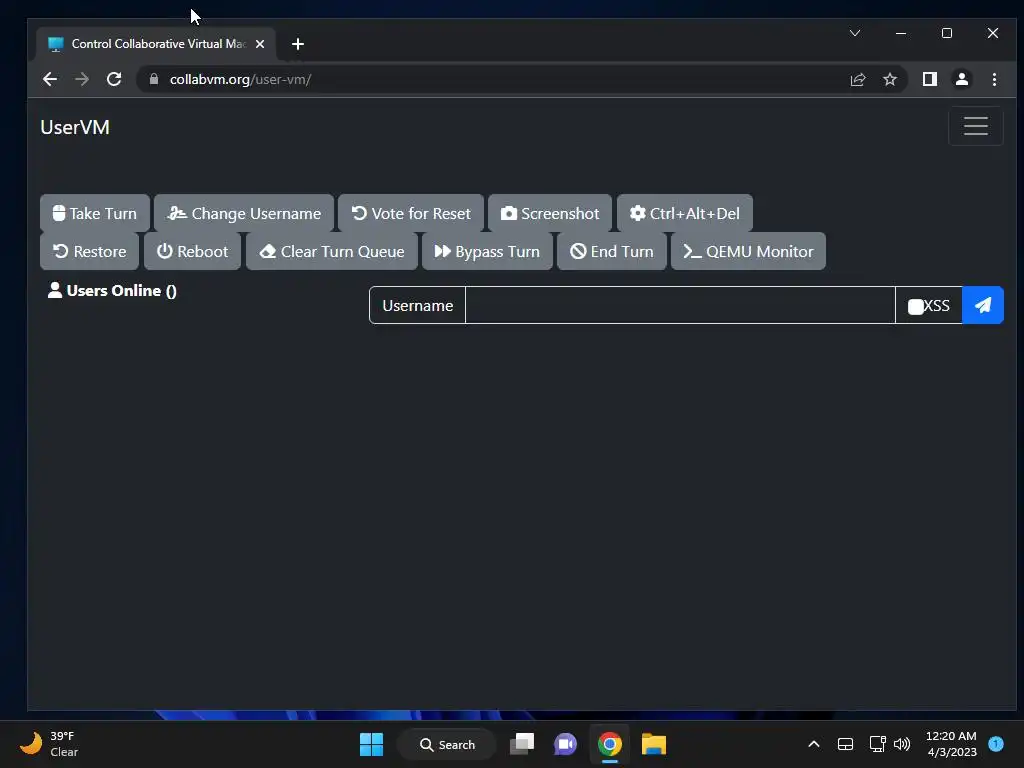
Task: Go back in Chrome
Action: click(x=50, y=79)
